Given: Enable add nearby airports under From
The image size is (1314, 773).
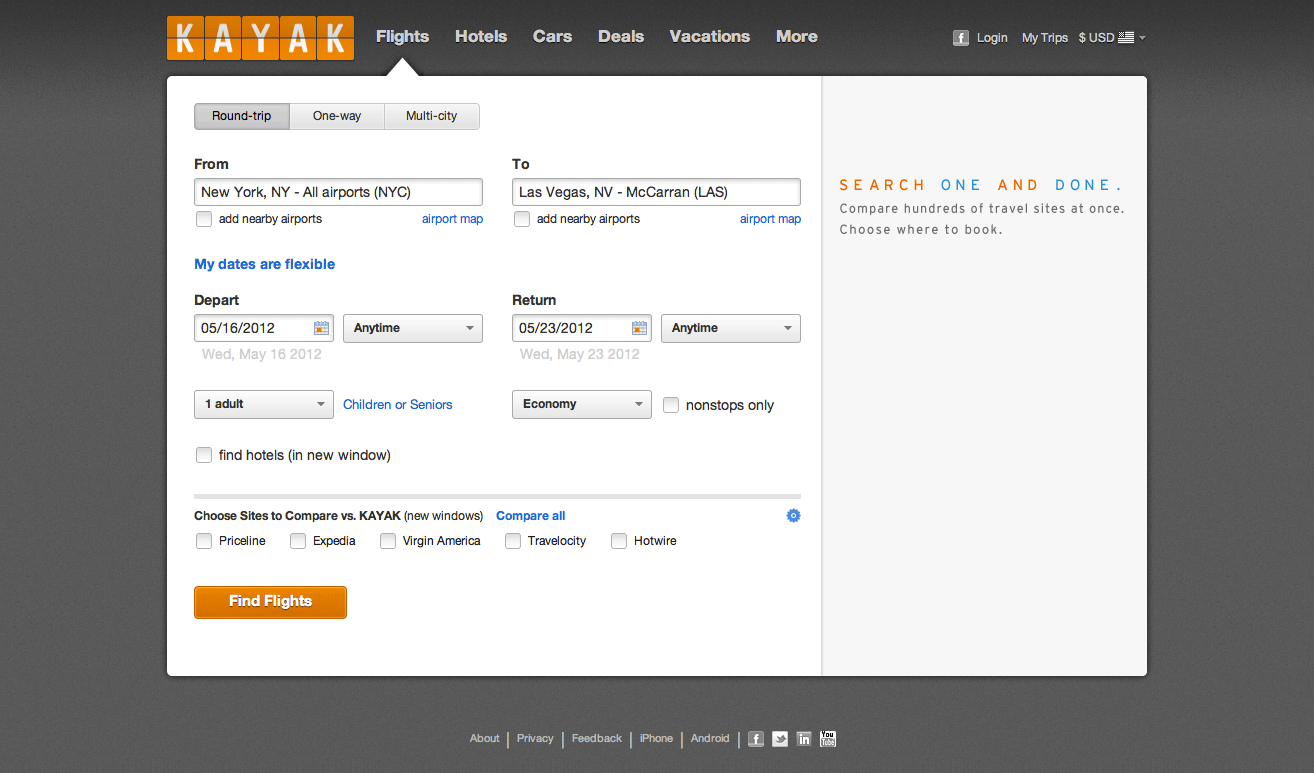Looking at the screenshot, I should click(x=204, y=219).
